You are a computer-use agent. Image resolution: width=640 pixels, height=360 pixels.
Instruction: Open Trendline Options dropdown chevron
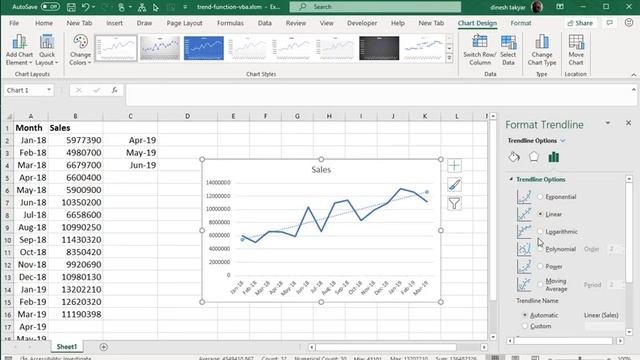pyautogui.click(x=563, y=141)
